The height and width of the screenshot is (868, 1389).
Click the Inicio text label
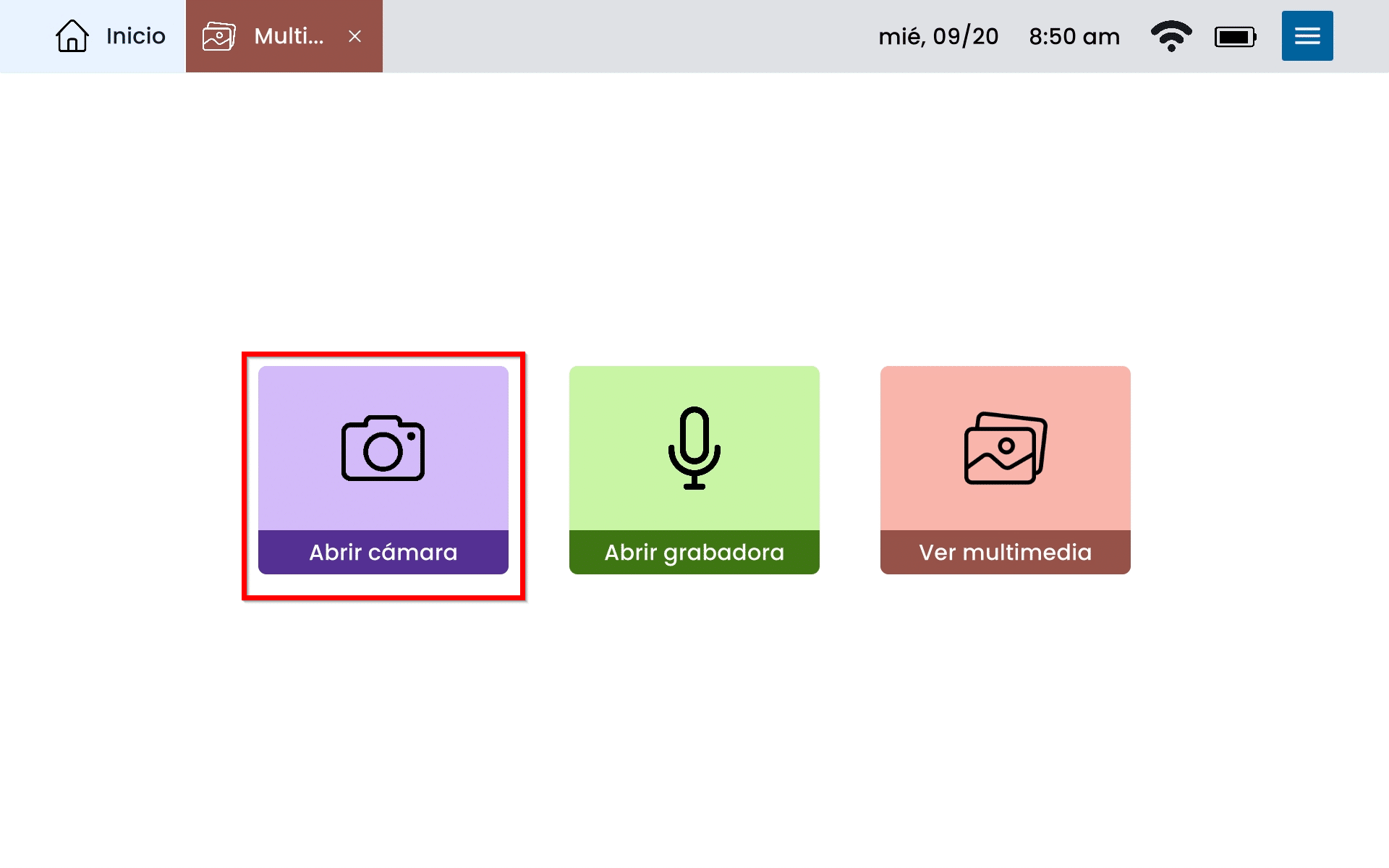[135, 36]
